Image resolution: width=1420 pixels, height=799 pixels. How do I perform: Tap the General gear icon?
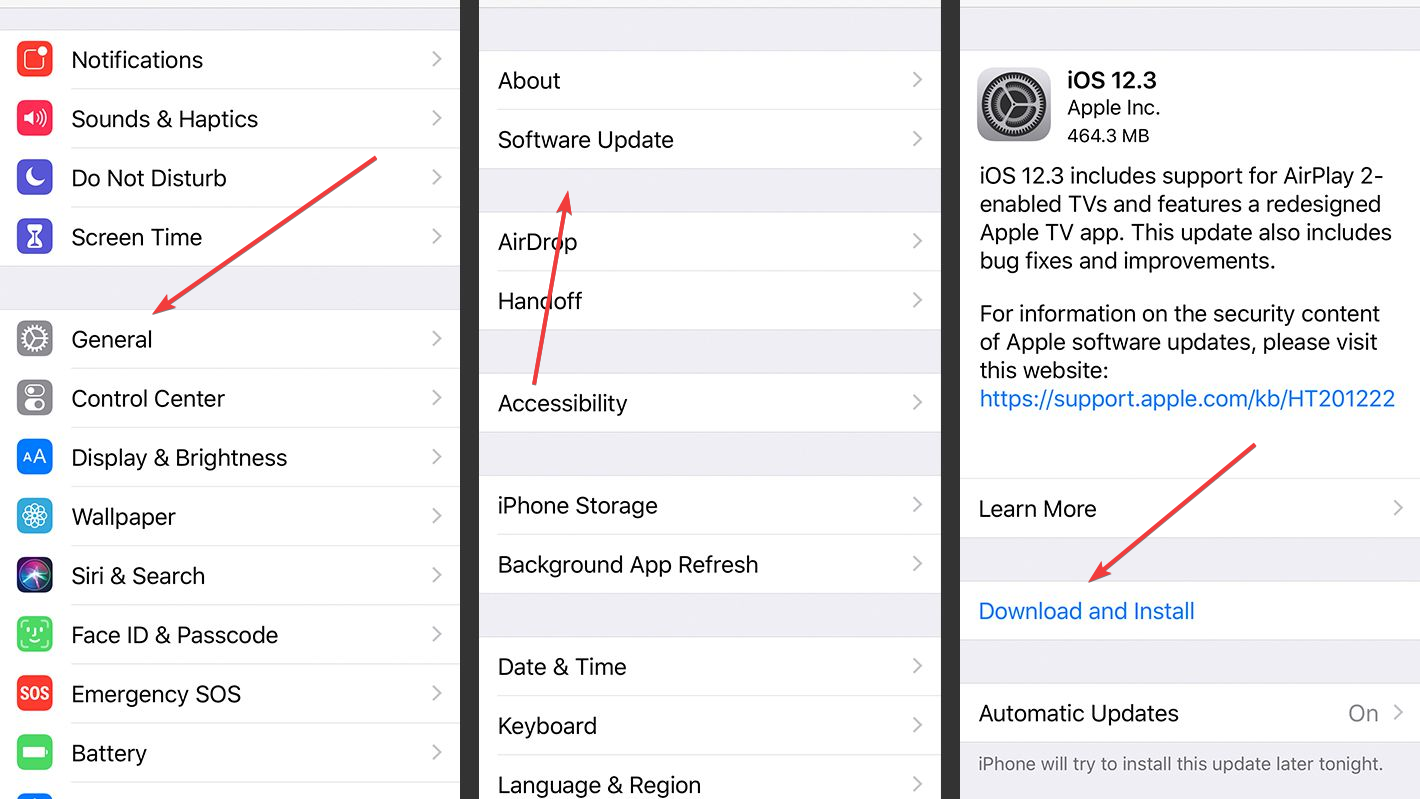(35, 339)
